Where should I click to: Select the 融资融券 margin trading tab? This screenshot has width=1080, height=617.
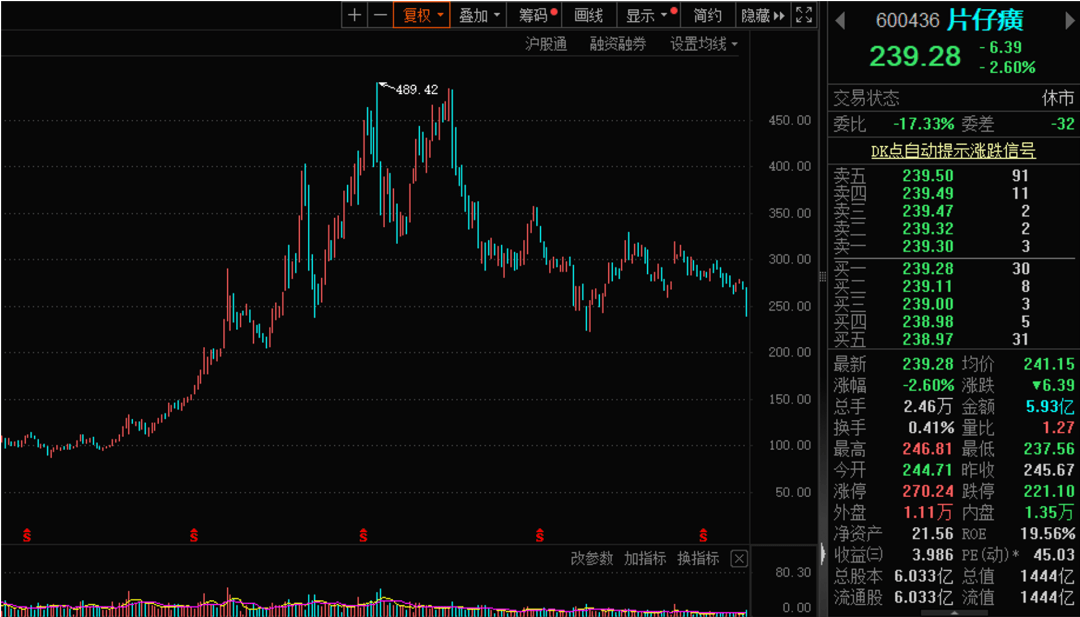[618, 44]
